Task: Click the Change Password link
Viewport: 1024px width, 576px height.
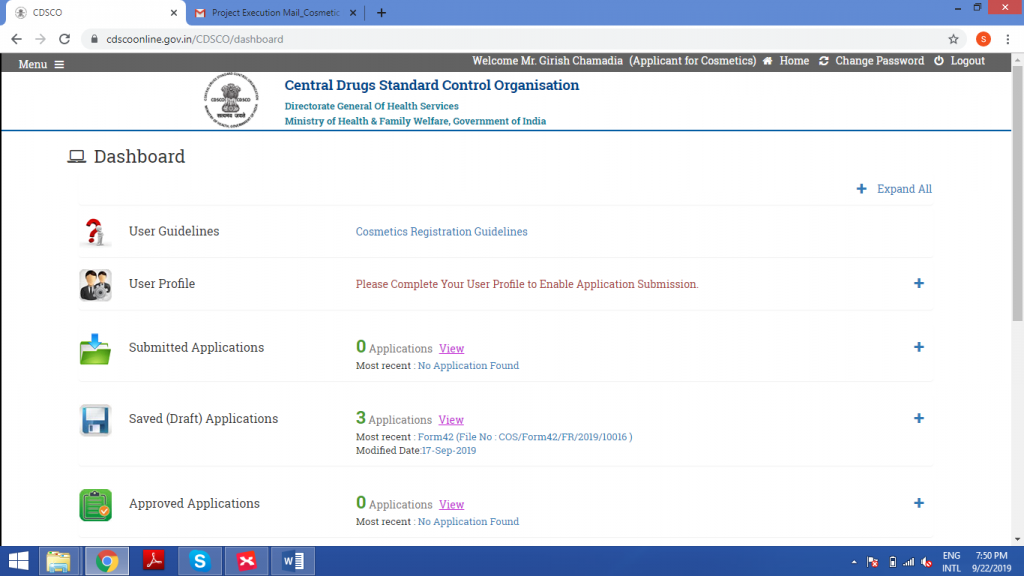Action: [x=880, y=61]
